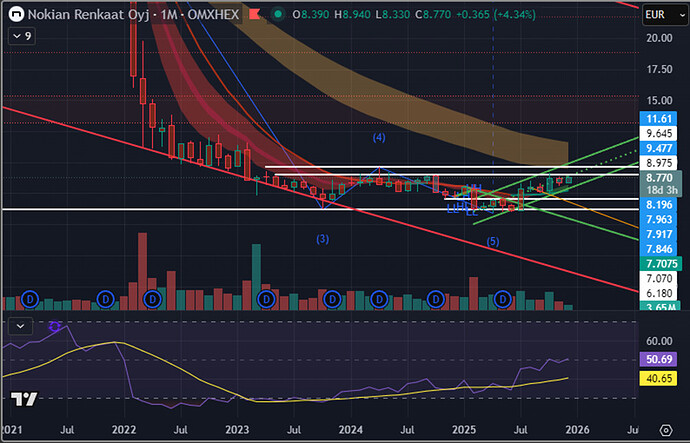The image size is (690, 443).
Task: Select the Elliott wave label (5)
Action: click(493, 241)
